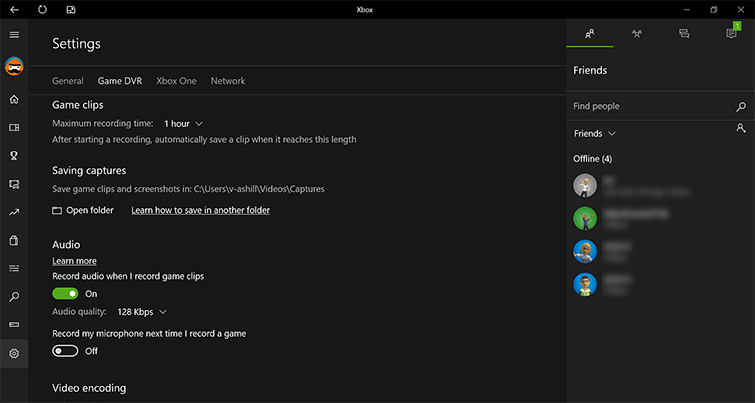Switch to the Game DVR tab
The height and width of the screenshot is (403, 755).
tap(120, 81)
